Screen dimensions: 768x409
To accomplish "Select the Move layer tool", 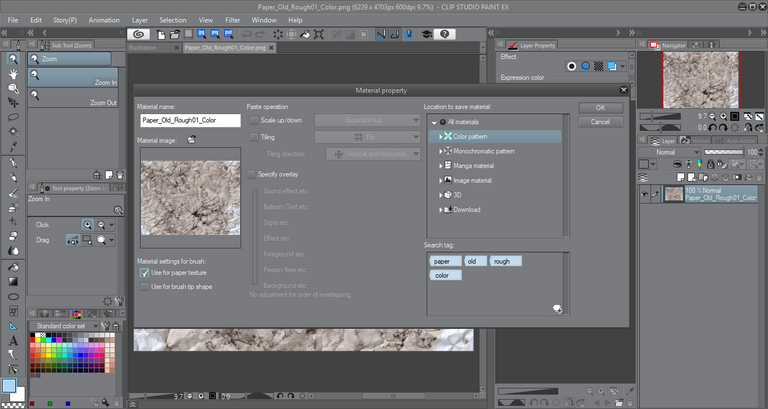I will (x=13, y=103).
